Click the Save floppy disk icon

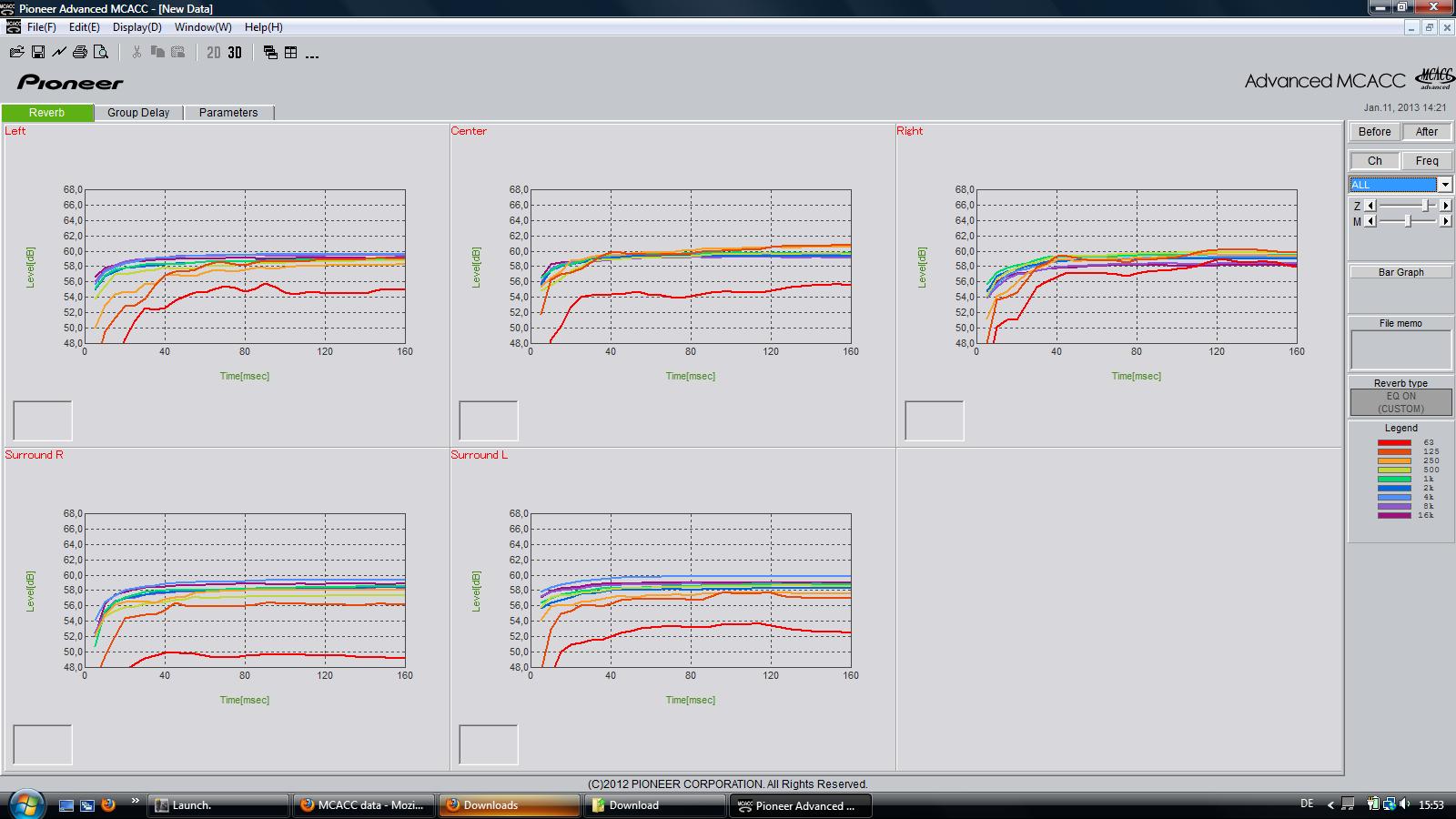coord(38,53)
